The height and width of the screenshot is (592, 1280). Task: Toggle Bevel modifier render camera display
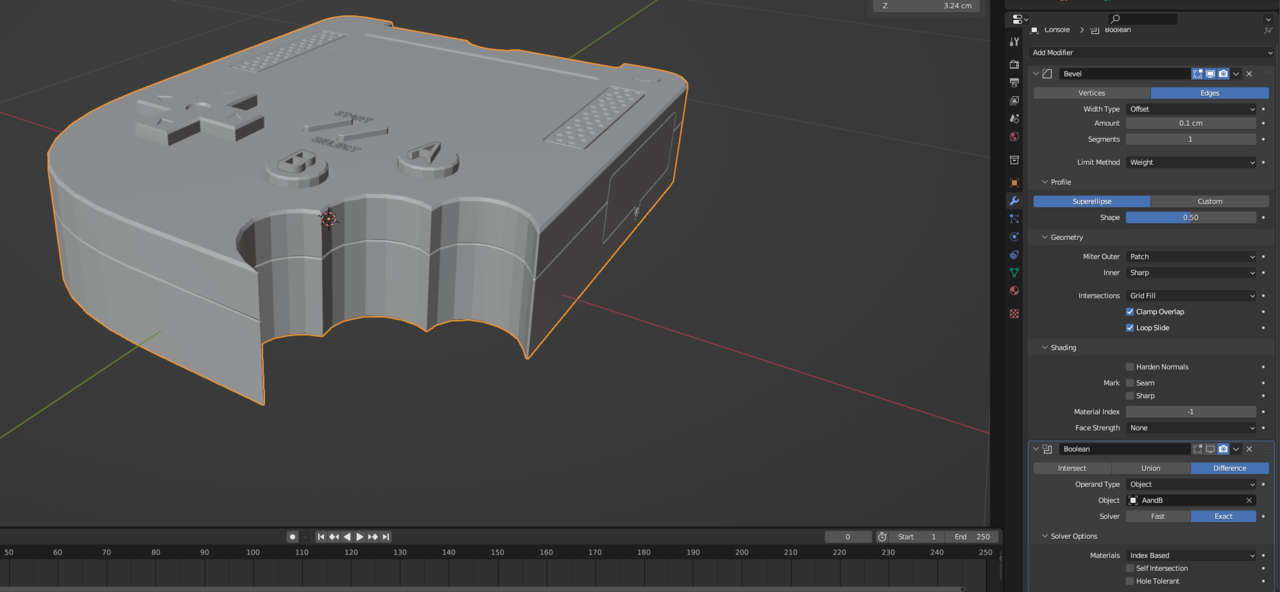tap(1223, 74)
